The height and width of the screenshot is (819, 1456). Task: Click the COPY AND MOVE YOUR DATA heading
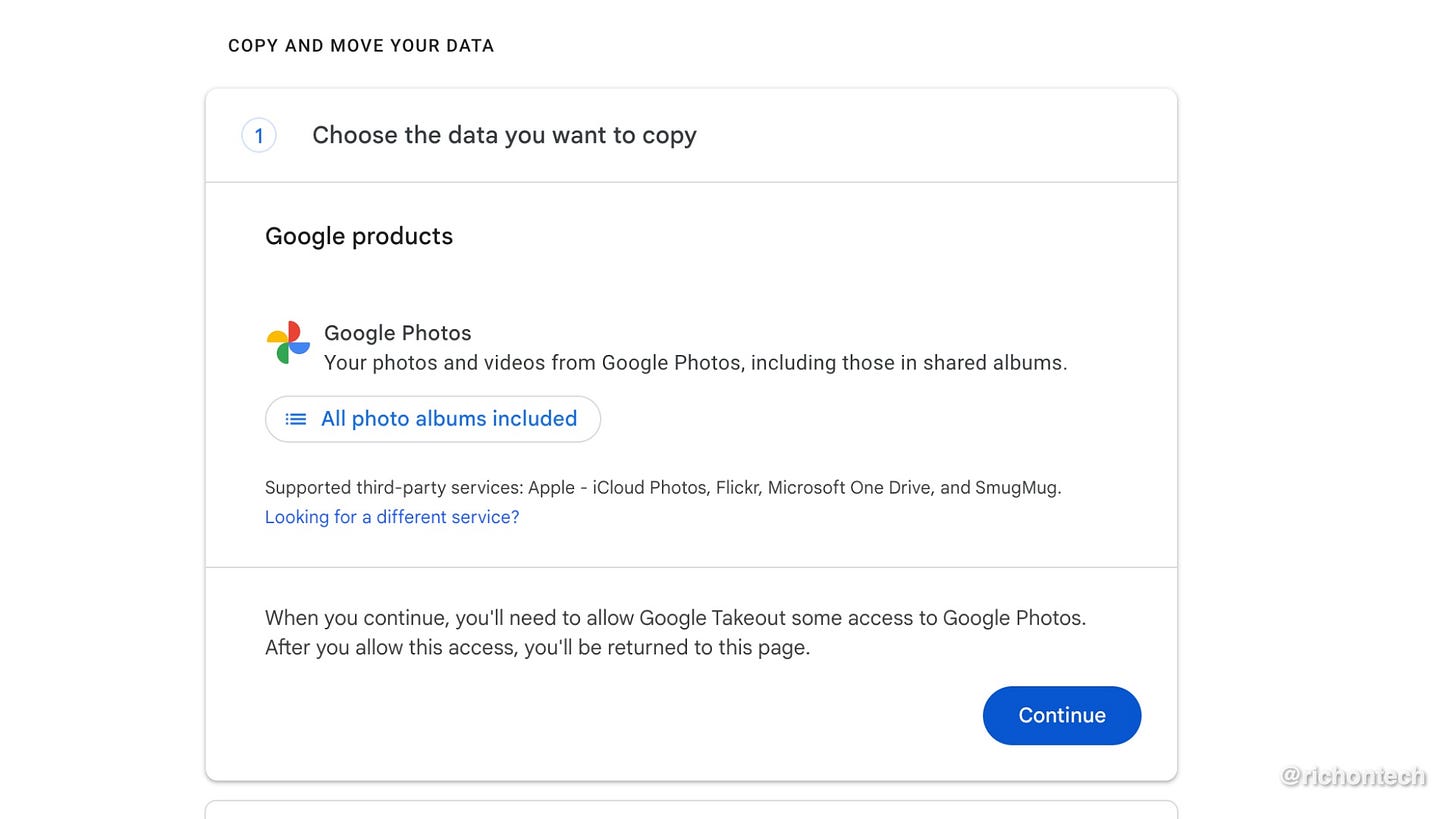click(361, 46)
